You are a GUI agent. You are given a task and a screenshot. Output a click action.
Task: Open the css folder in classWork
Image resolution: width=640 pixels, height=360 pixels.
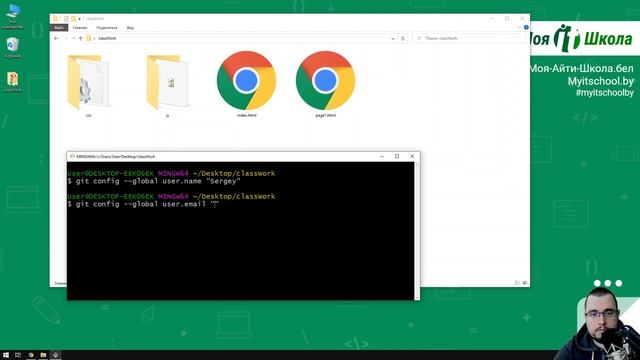point(88,84)
